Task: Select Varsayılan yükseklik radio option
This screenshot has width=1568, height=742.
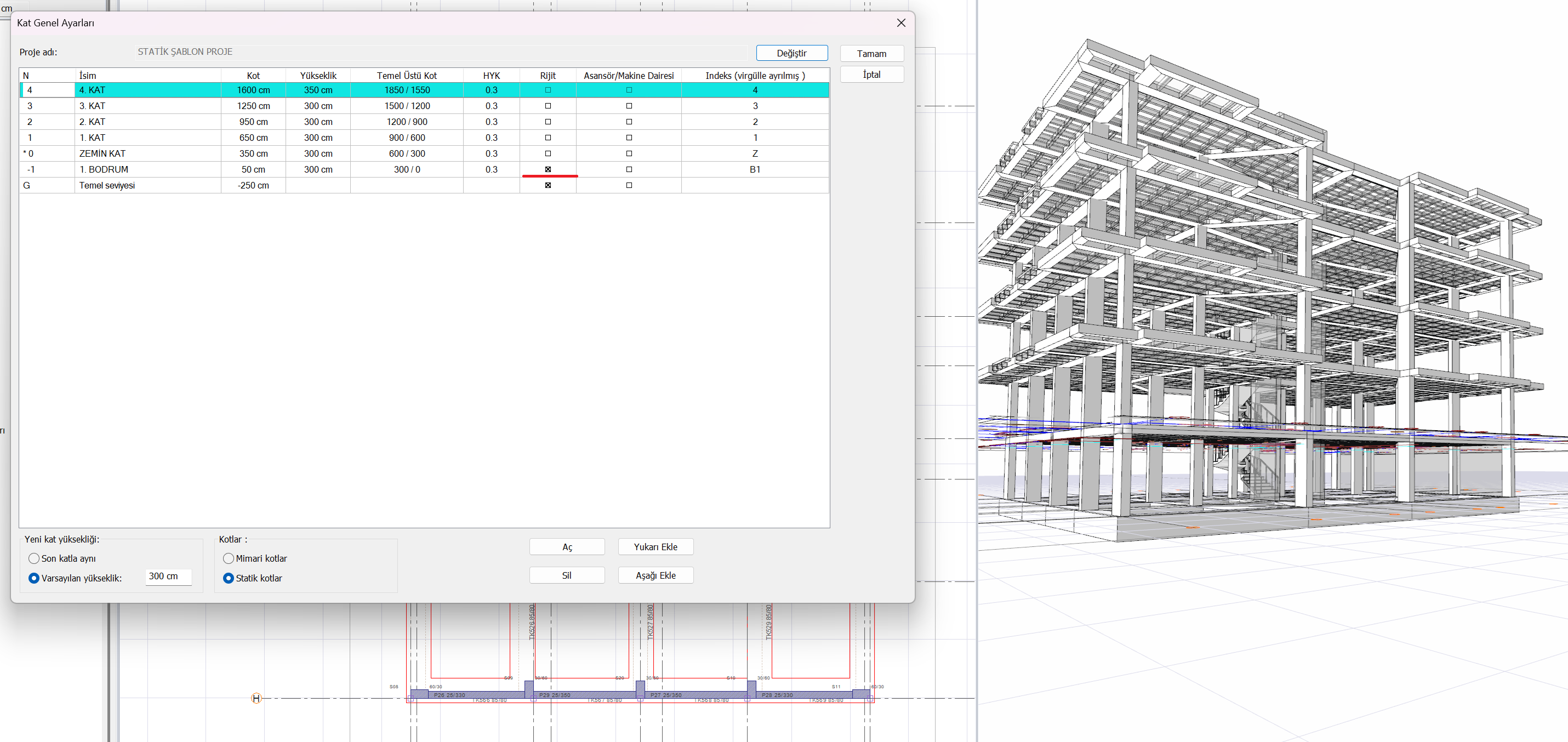Action: (x=34, y=578)
